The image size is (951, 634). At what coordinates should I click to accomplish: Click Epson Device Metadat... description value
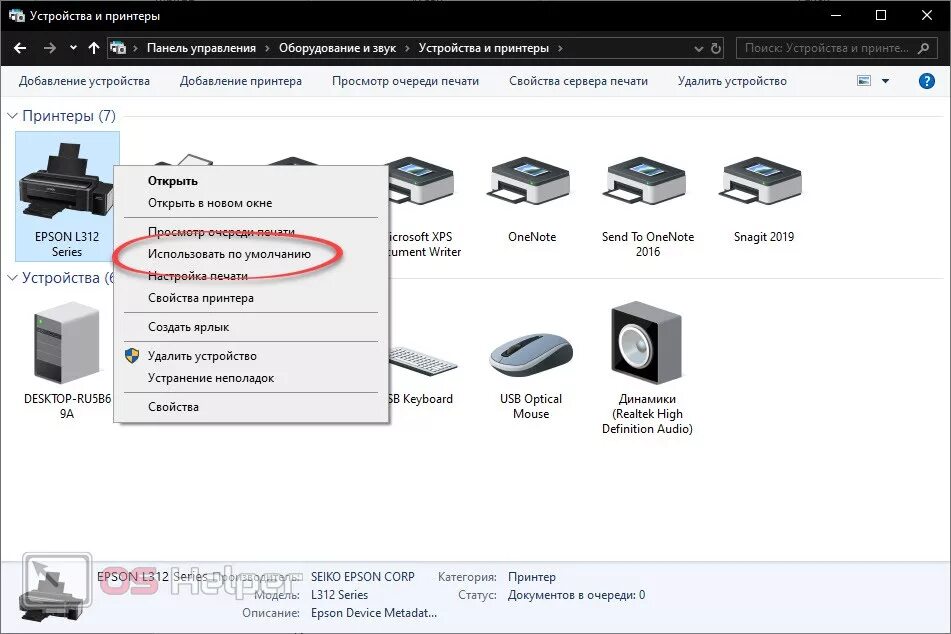374,613
